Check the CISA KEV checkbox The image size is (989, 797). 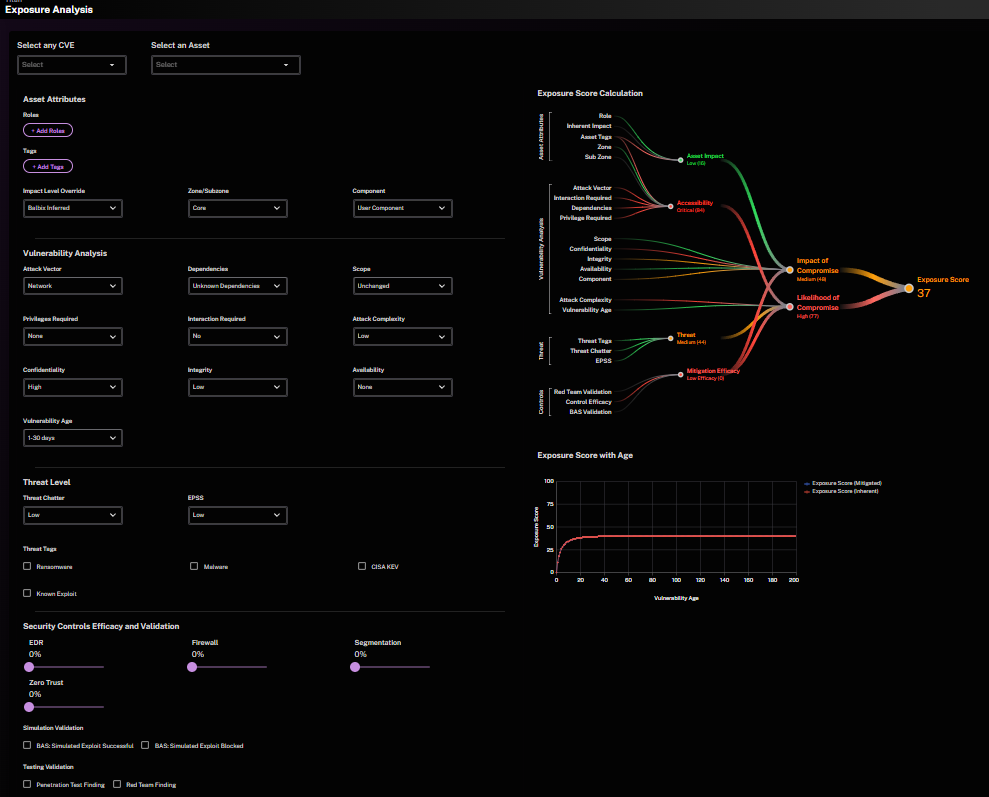pyautogui.click(x=362, y=566)
